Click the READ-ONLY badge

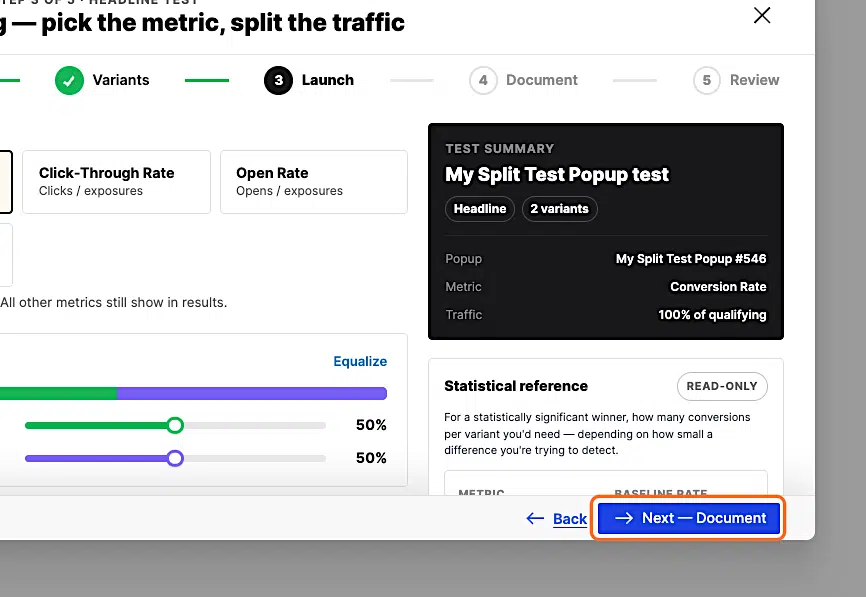[x=722, y=386]
